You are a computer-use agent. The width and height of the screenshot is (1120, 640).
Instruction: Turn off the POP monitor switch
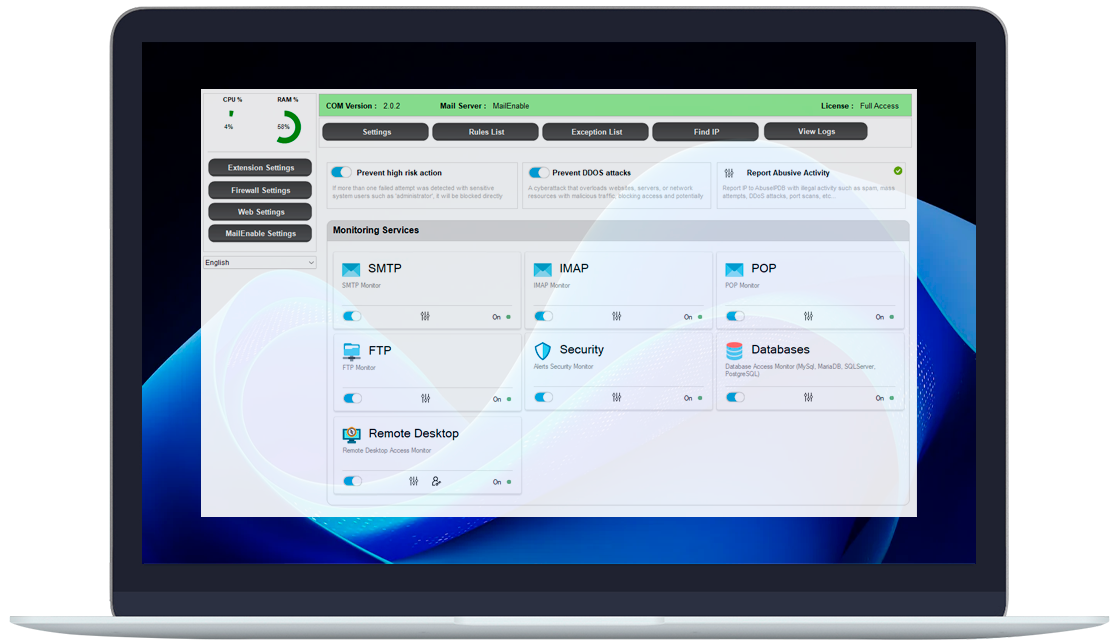735,316
